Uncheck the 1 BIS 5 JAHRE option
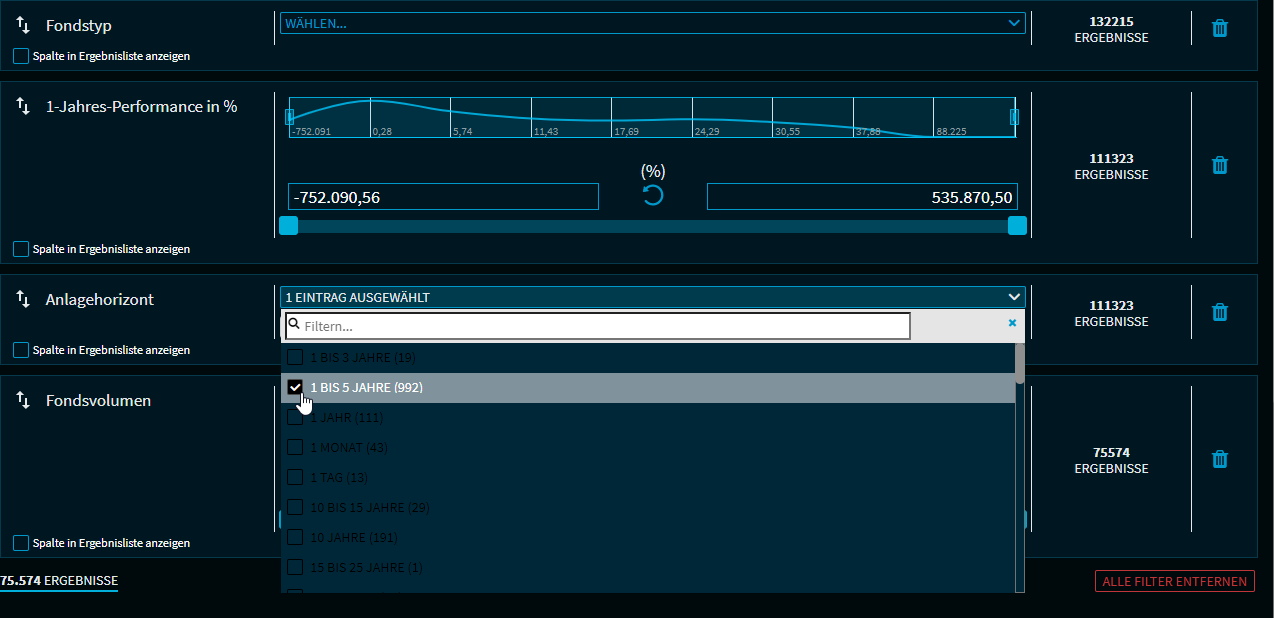 coord(295,388)
